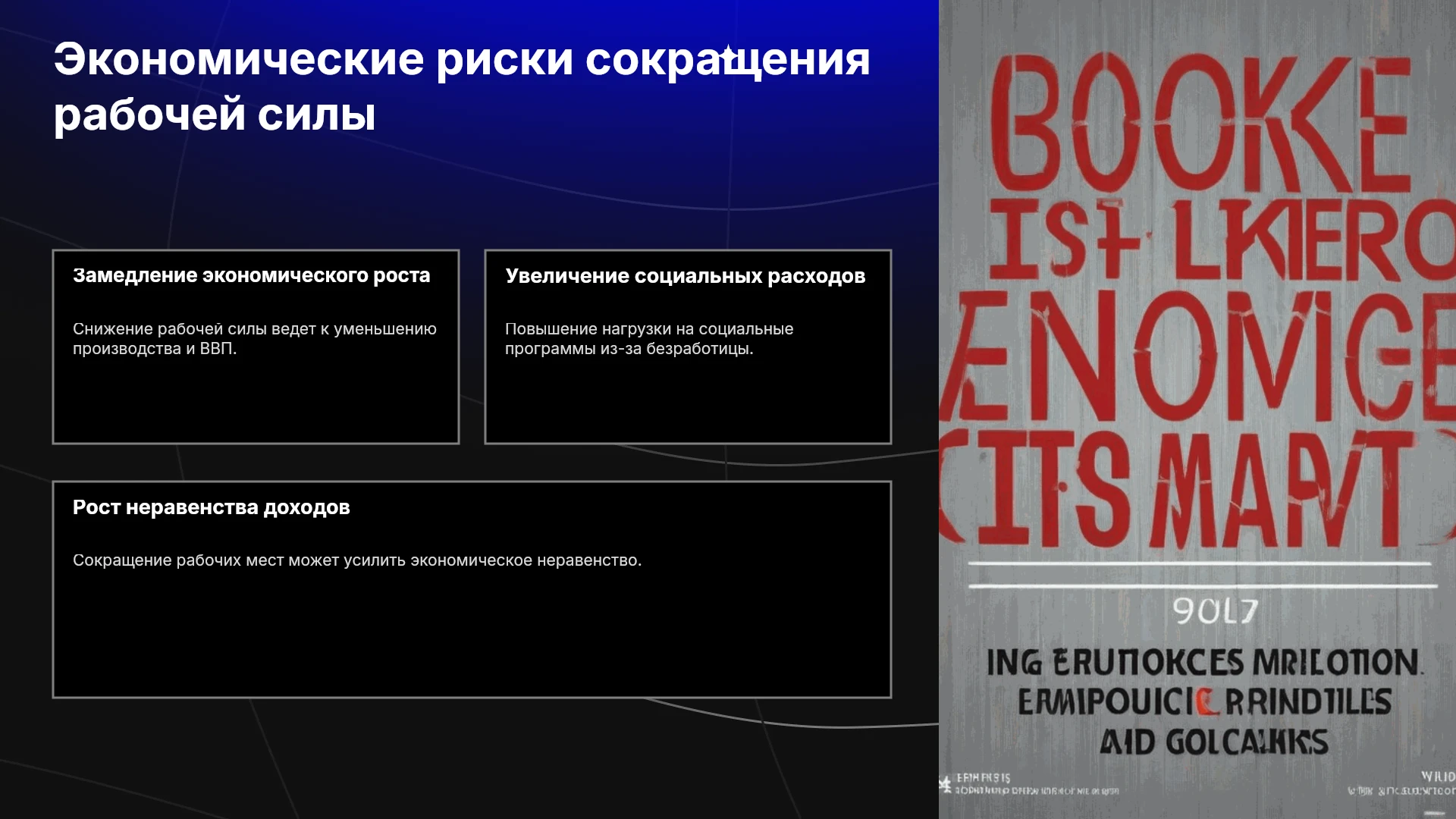Click the red "ENOMICE" word on poster
Screen dimensions: 1456x819
click(x=1198, y=356)
